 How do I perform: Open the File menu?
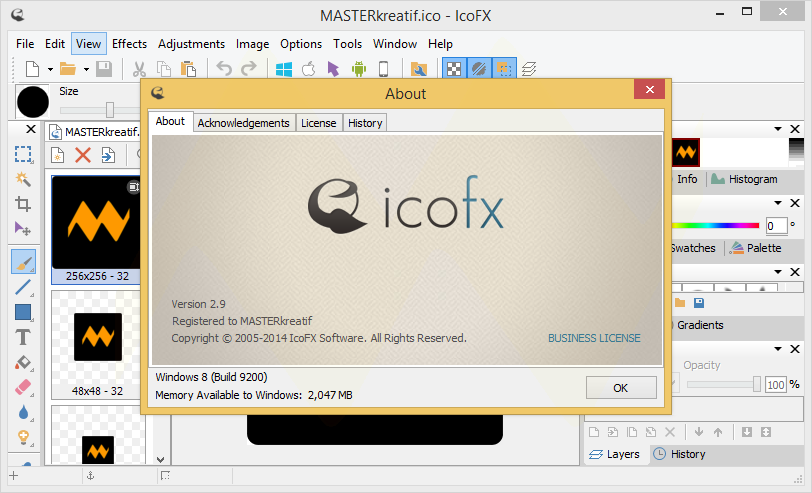point(25,44)
